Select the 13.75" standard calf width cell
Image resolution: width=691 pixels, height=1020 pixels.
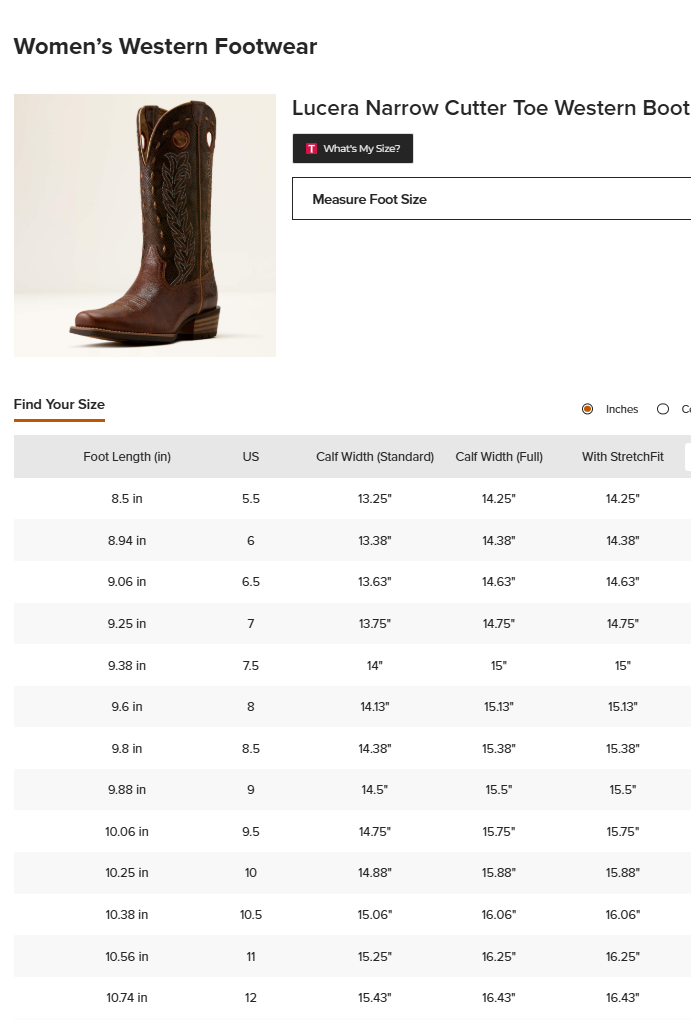(375, 623)
